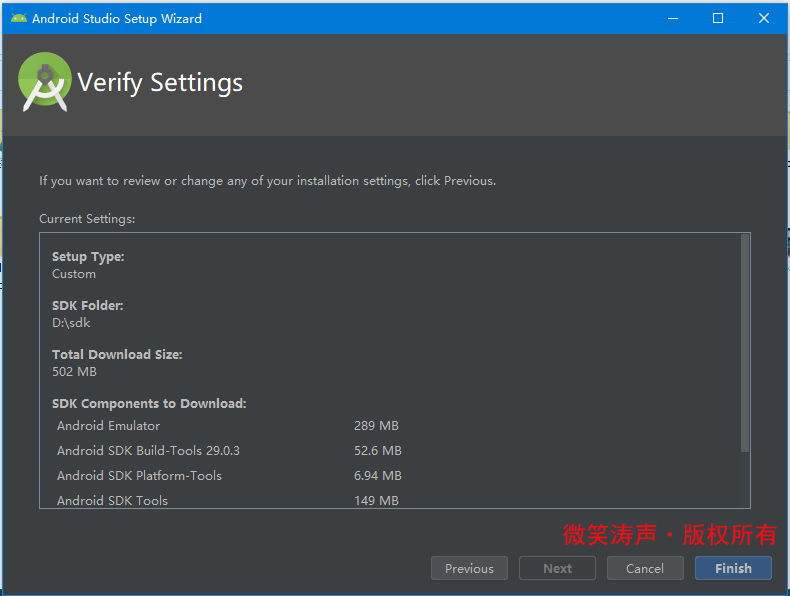The image size is (790, 596).
Task: Click the 289 MB size value
Action: click(x=376, y=426)
